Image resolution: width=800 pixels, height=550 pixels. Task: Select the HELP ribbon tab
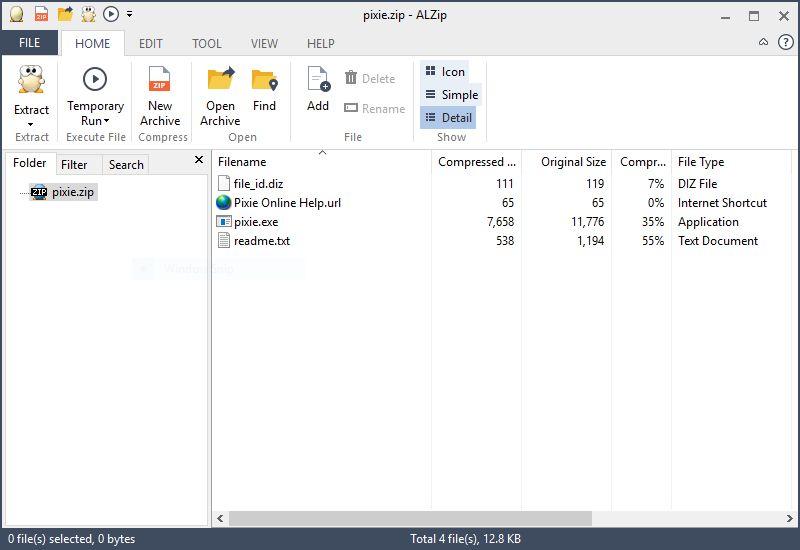(x=320, y=43)
